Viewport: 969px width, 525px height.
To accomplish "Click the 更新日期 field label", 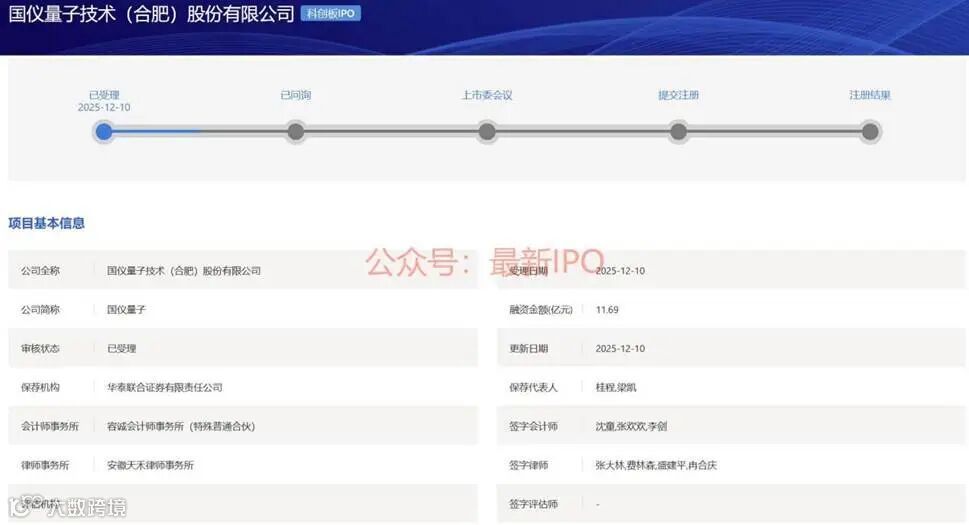I will (528, 348).
